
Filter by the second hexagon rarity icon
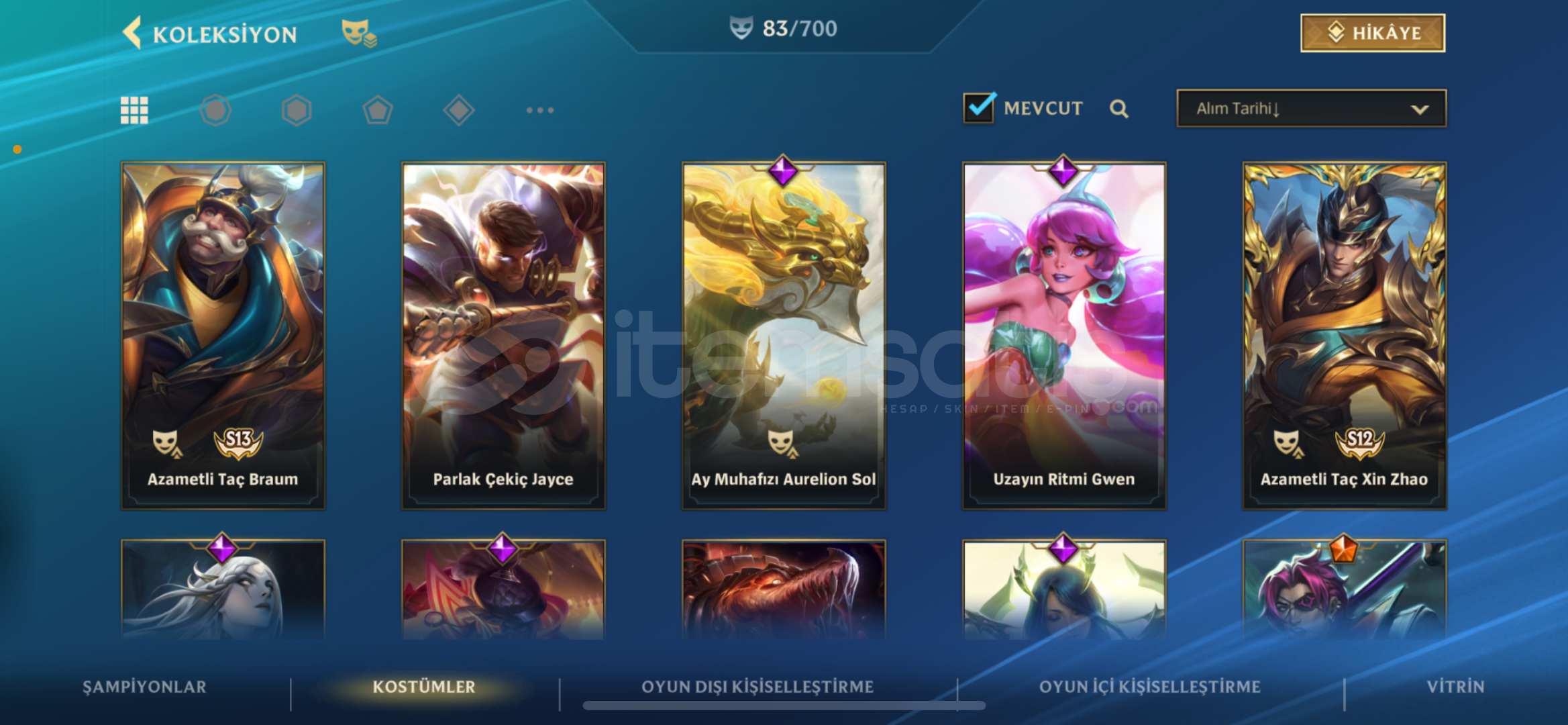pos(297,110)
